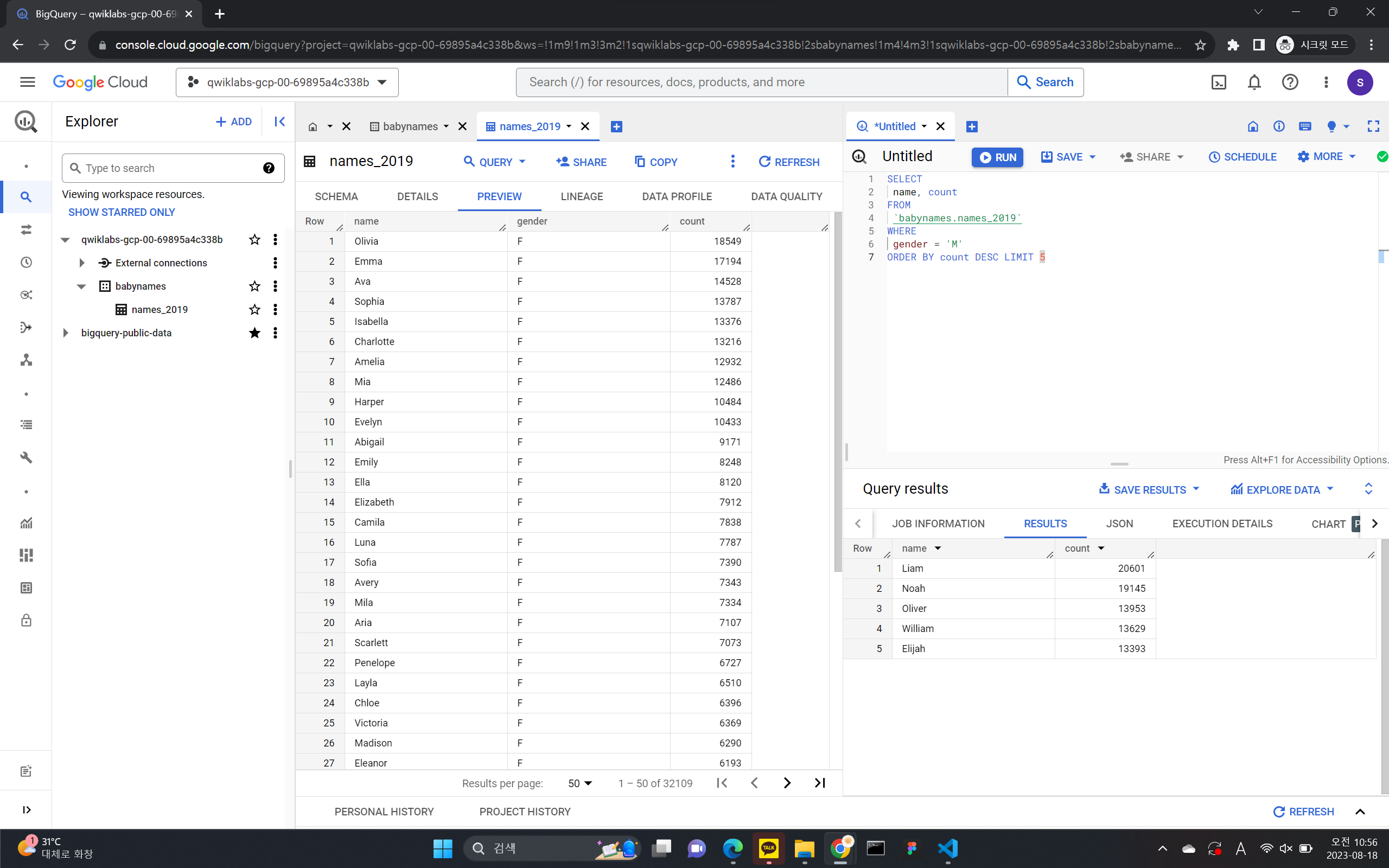Viewport: 1389px width, 868px height.
Task: Click the ADD button in Explorer
Action: point(234,122)
